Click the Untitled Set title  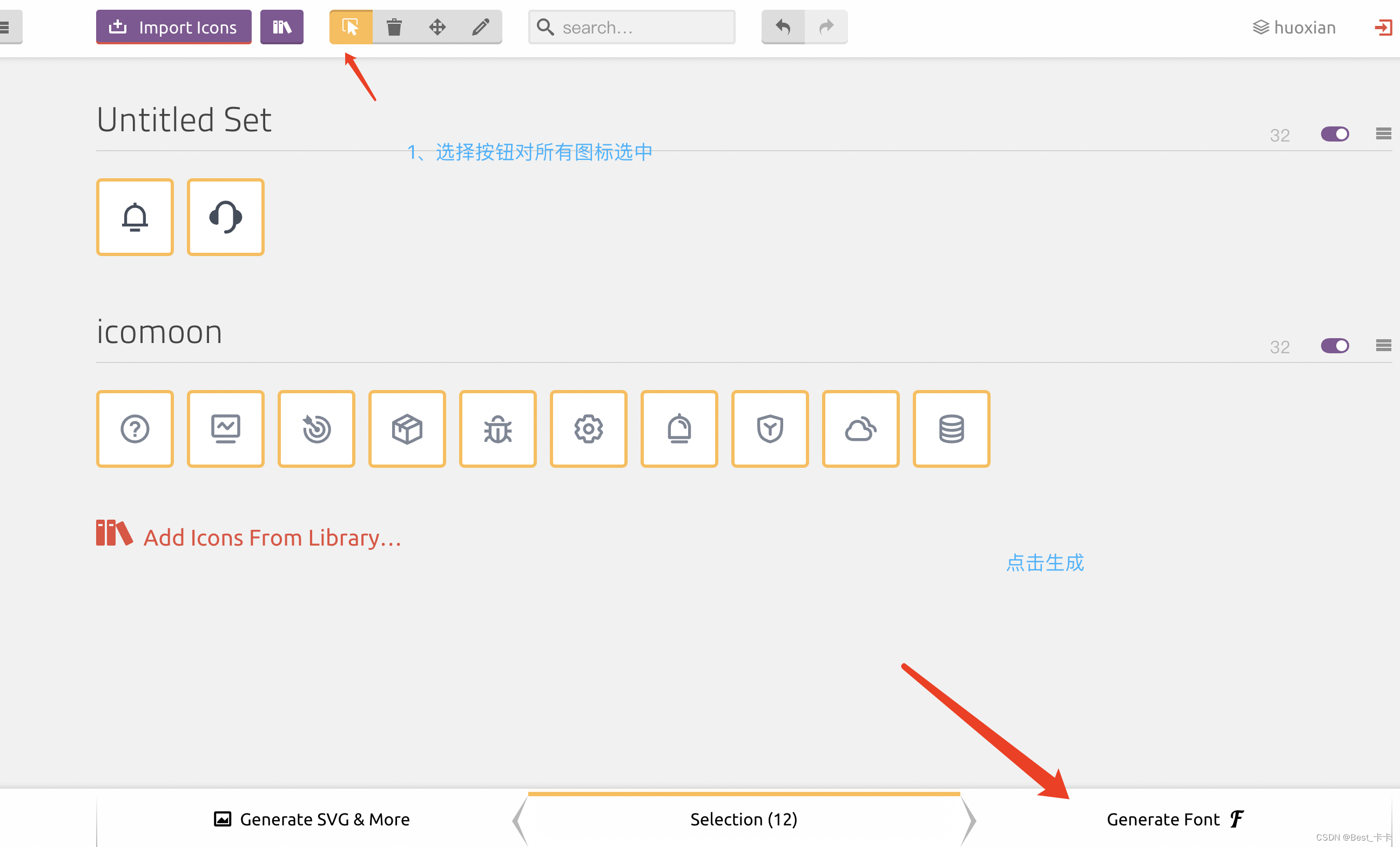coord(184,120)
